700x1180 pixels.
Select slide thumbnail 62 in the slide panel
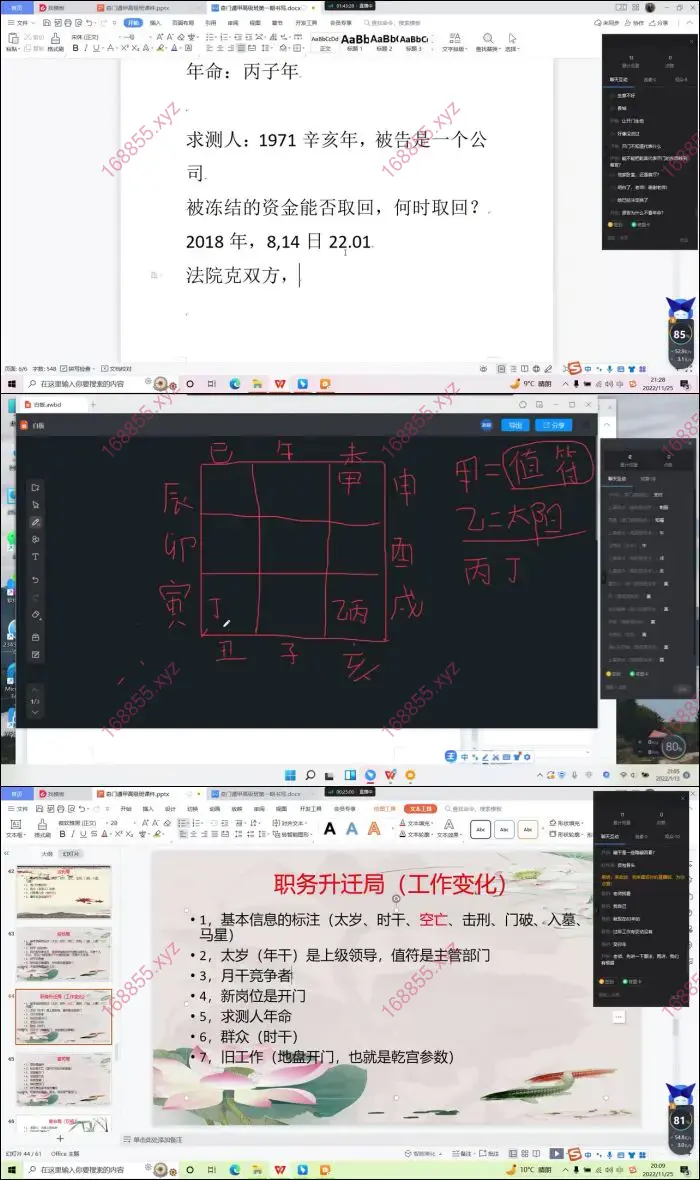point(63,892)
